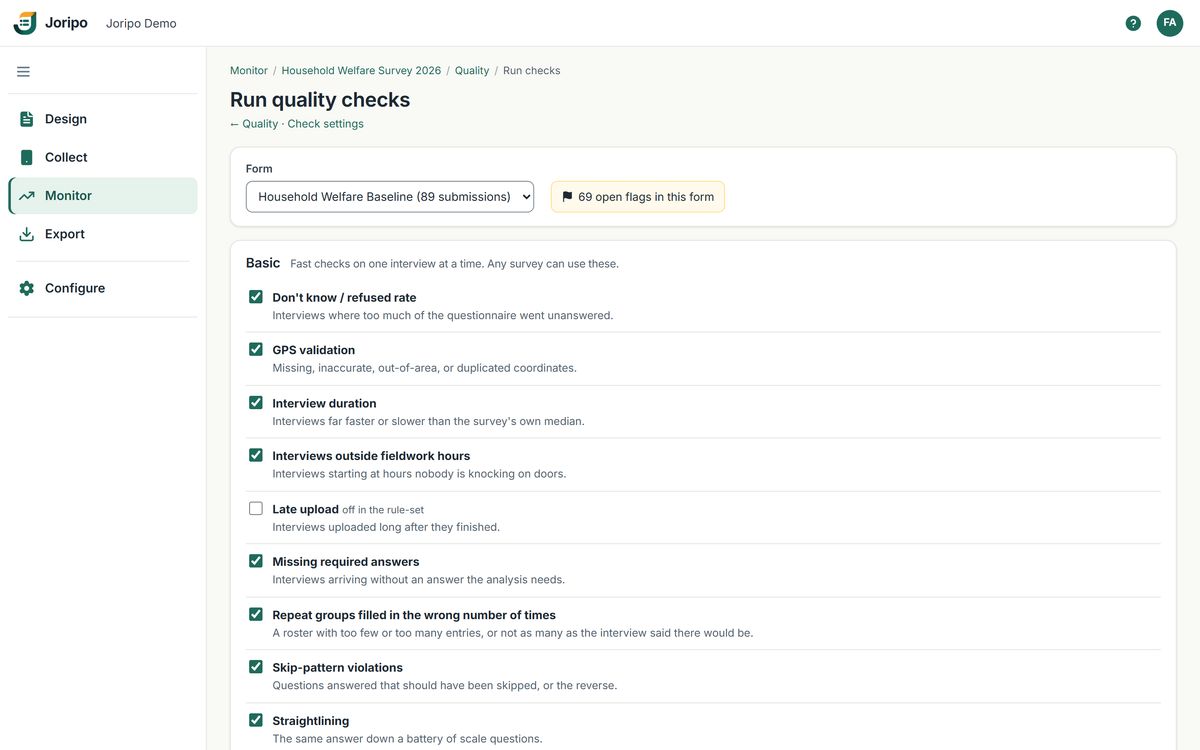This screenshot has width=1200, height=750.
Task: Click the Basic section heading
Action: pyautogui.click(x=263, y=263)
